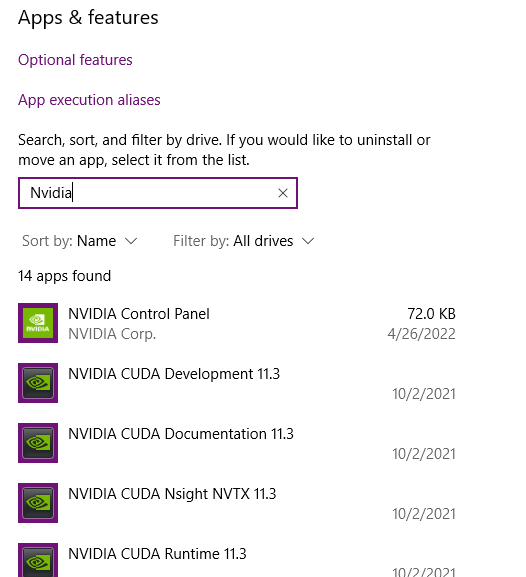Open the Filter by All drives dropdown

point(244,241)
